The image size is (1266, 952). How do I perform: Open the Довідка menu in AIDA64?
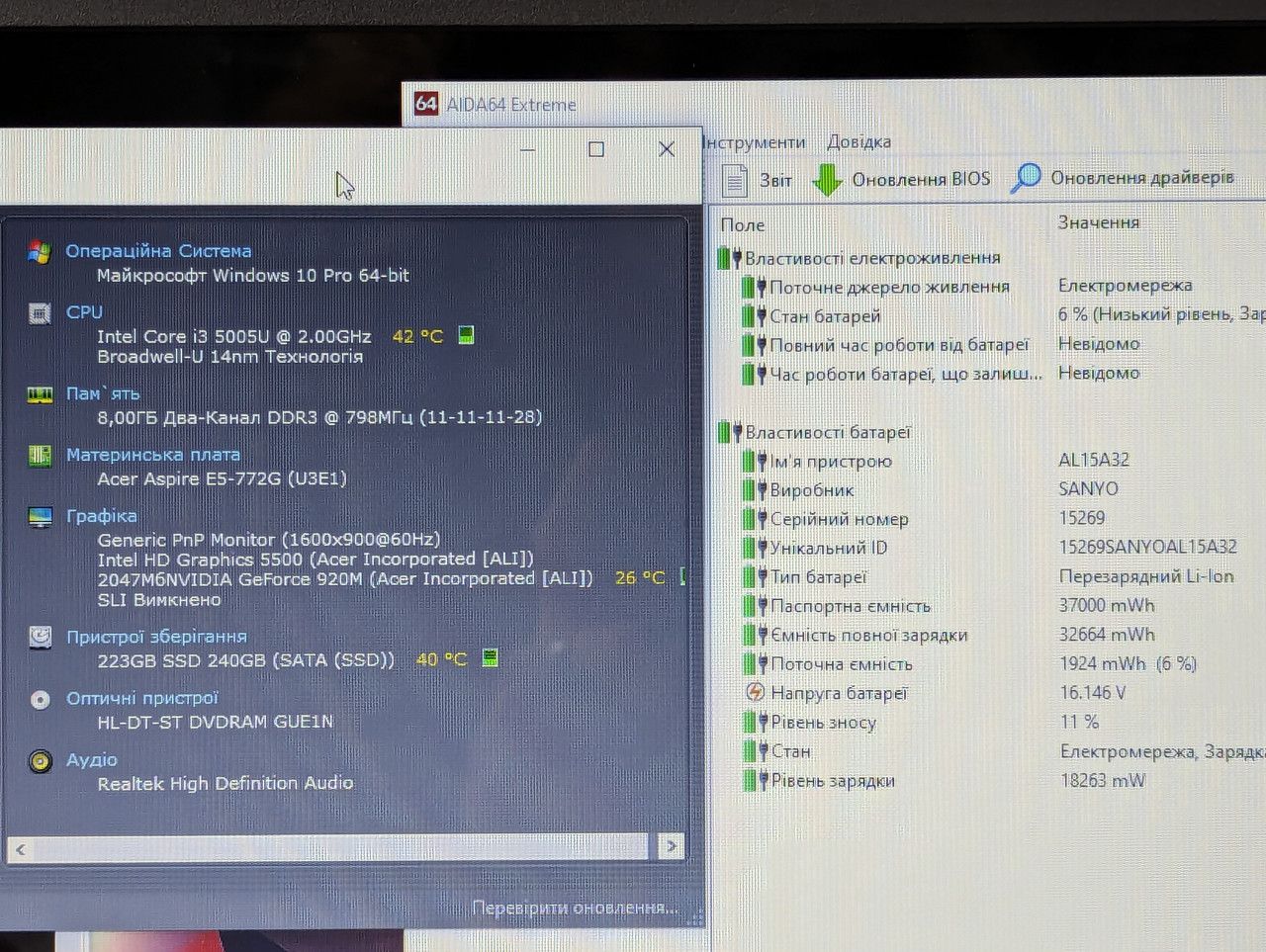point(859,142)
